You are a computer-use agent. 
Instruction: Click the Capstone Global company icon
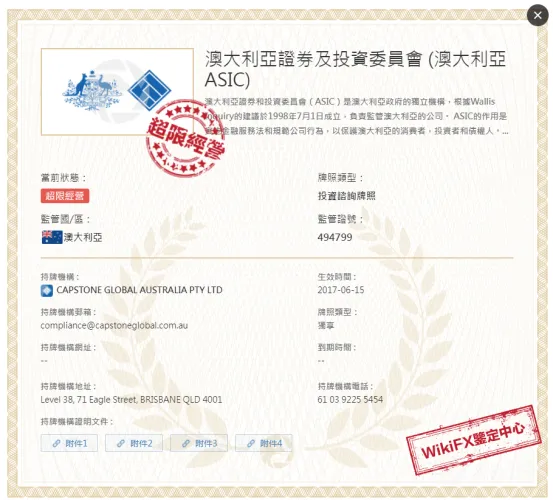coord(47,290)
